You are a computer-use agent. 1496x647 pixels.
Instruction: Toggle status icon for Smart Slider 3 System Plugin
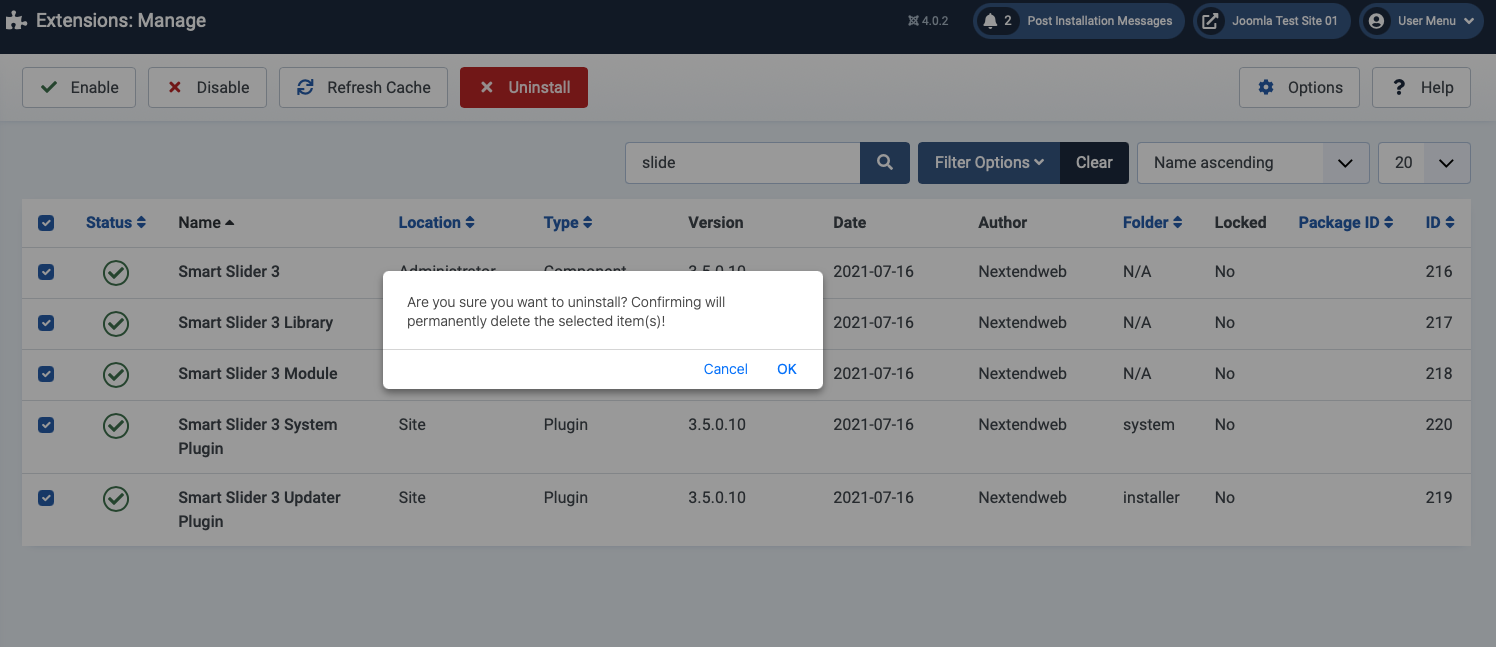tap(116, 425)
